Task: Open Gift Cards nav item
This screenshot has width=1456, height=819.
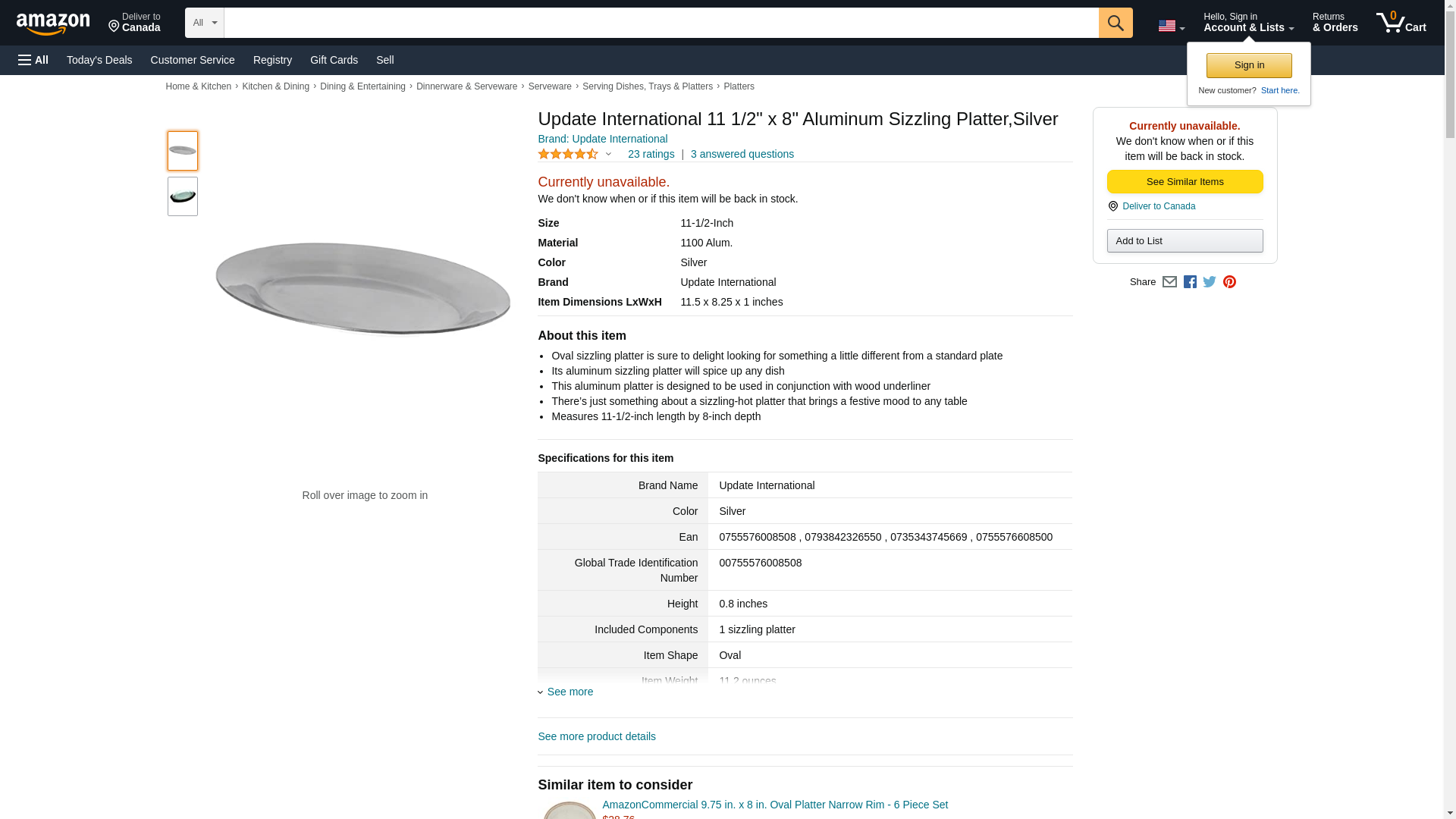Action: (x=334, y=60)
